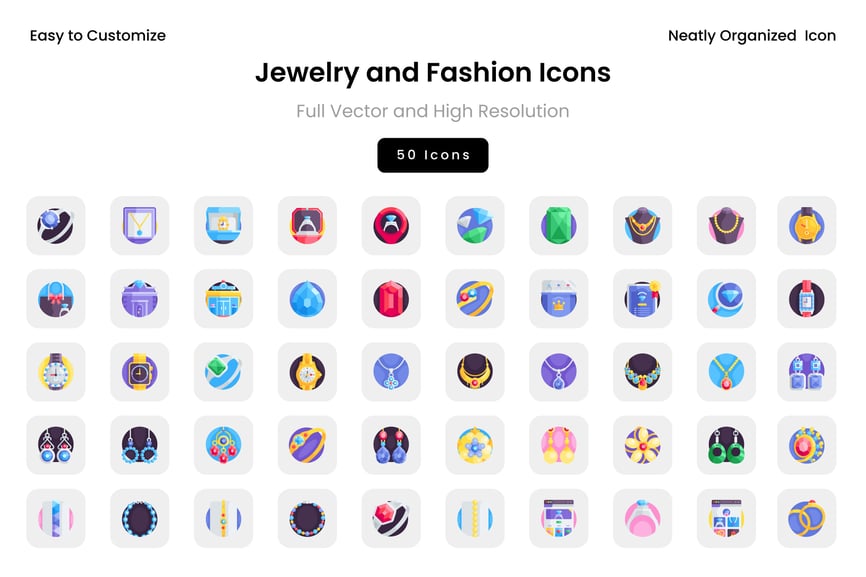Select the yellow flower brooch icon
Viewport: 866px width, 577px height.
tap(642, 445)
